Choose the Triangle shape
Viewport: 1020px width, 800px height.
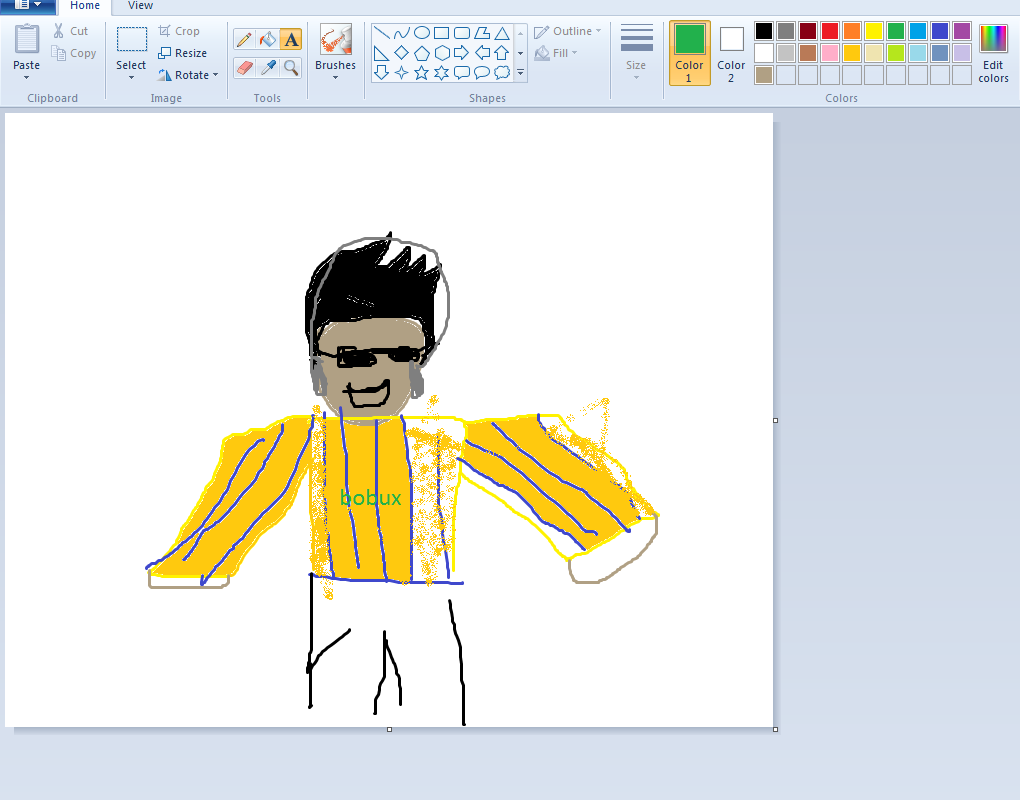(502, 33)
